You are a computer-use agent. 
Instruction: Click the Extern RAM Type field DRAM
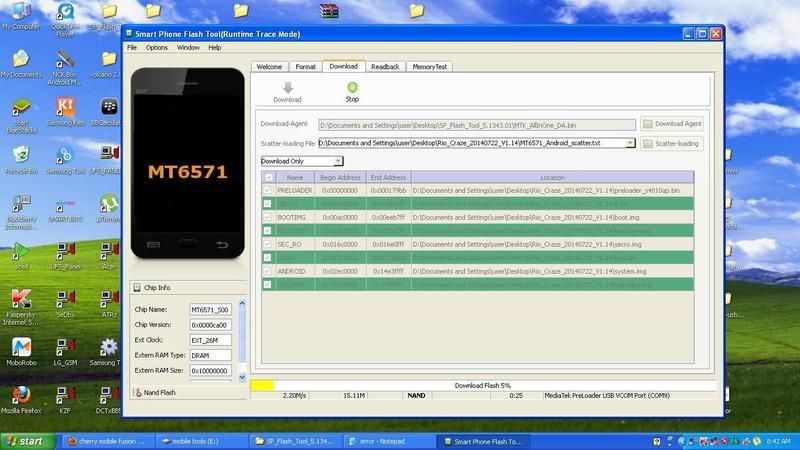[x=210, y=356]
